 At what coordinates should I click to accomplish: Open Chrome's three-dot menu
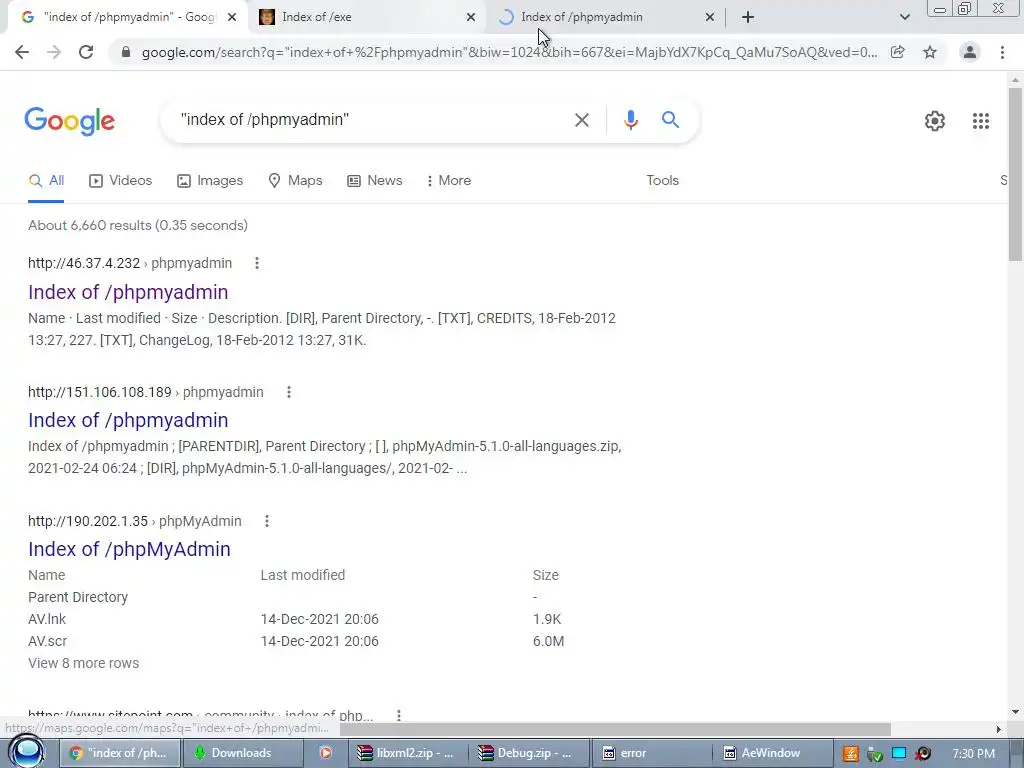[x=1002, y=52]
